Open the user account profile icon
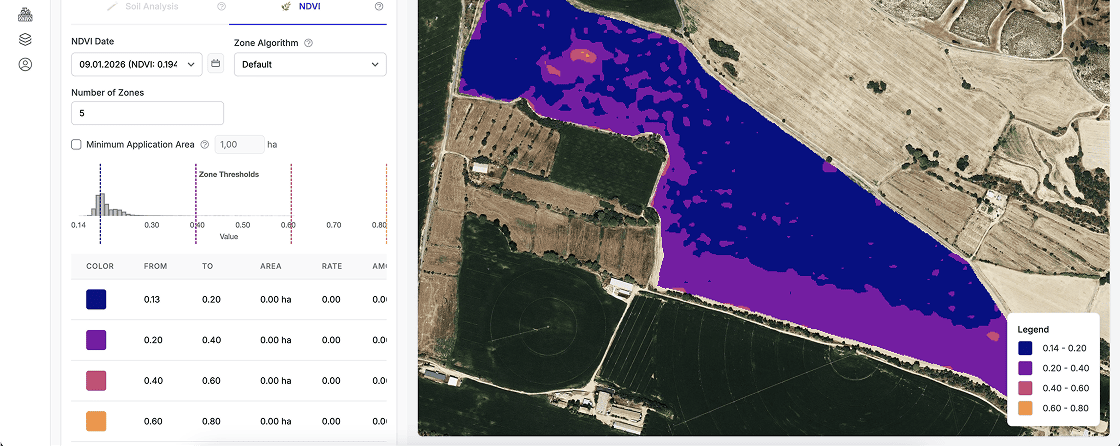The width and height of the screenshot is (1120, 446). tap(26, 65)
